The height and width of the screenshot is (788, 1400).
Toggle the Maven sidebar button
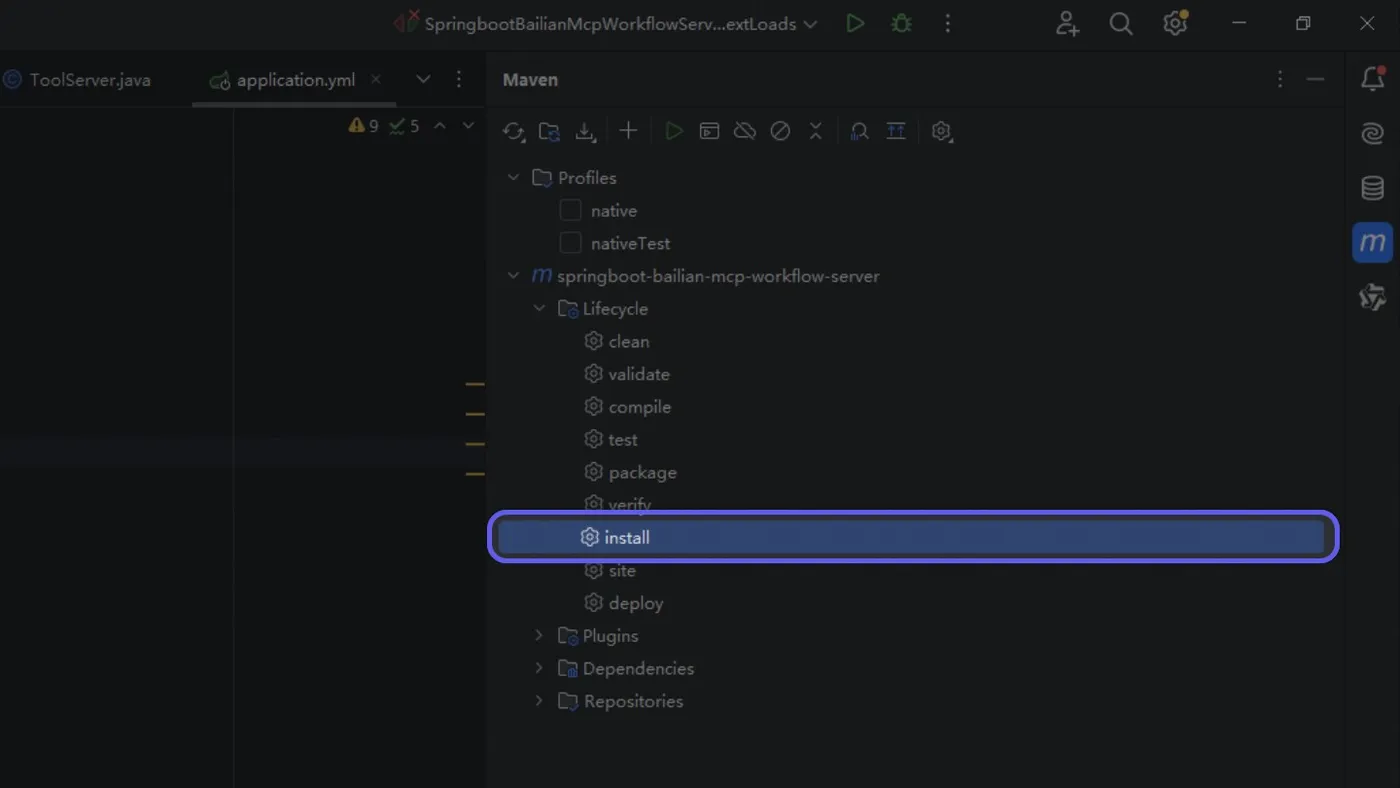point(1373,242)
